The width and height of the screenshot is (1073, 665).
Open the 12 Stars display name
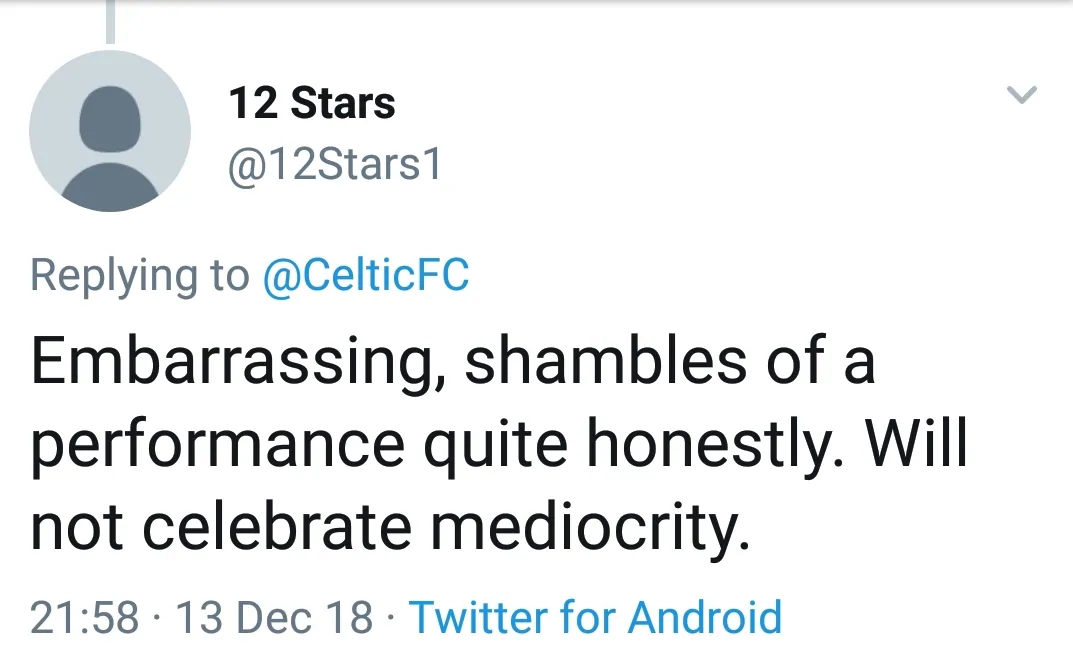[312, 104]
